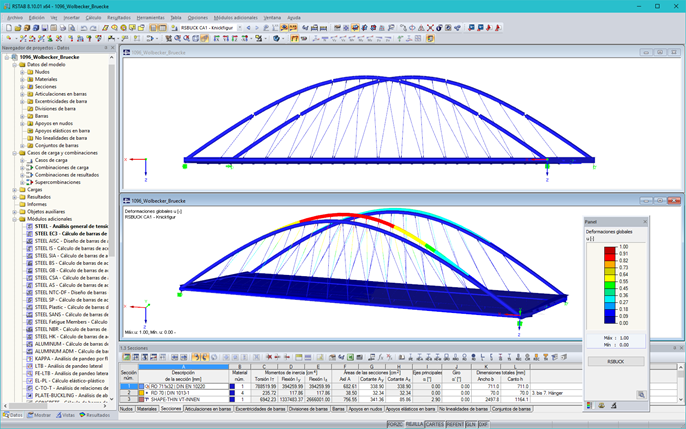686x429 pixels.
Task: Toggle the show results icon in second toolbar
Action: [x=295, y=39]
